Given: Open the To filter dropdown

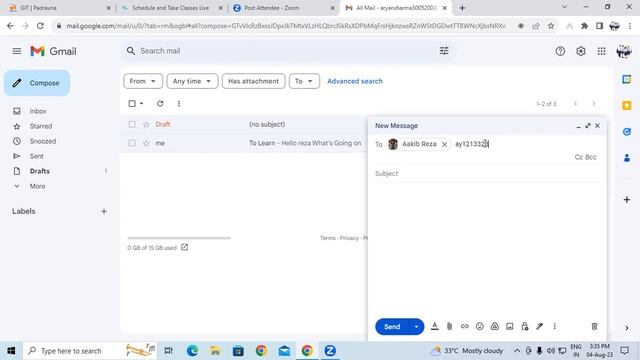Looking at the screenshot, I should [304, 81].
